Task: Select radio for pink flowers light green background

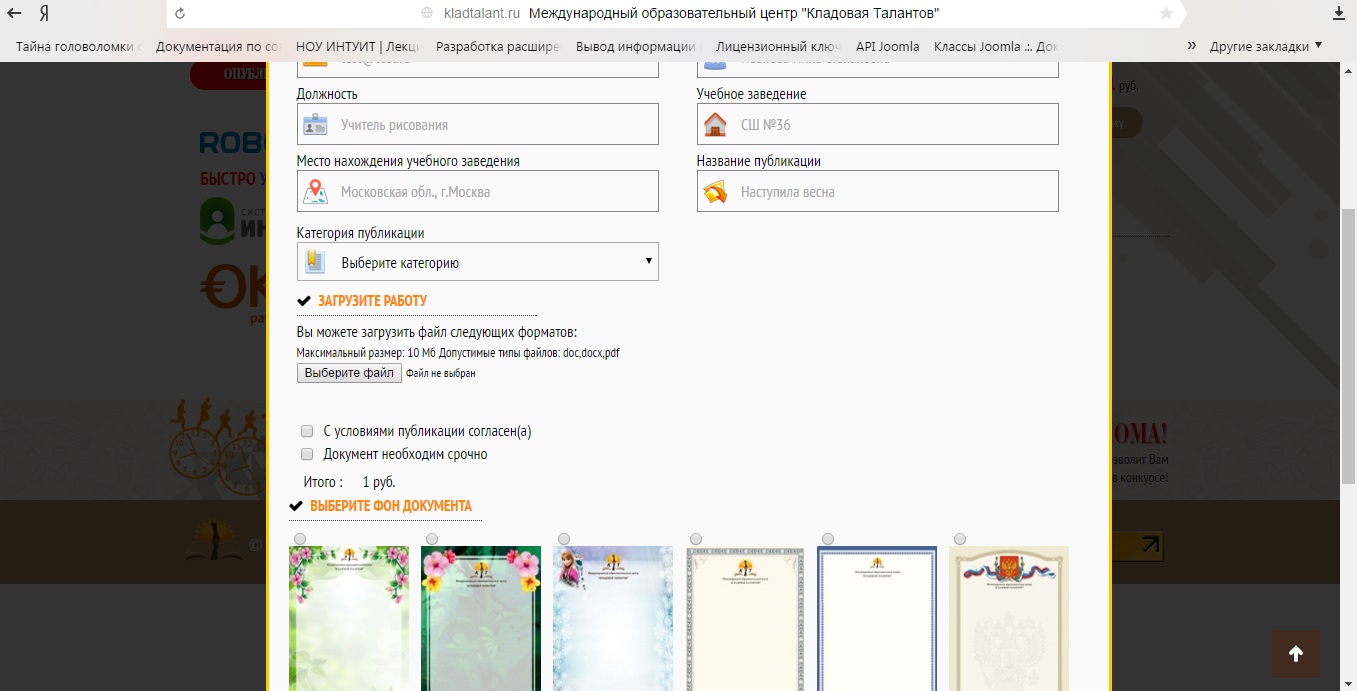Action: (x=300, y=539)
